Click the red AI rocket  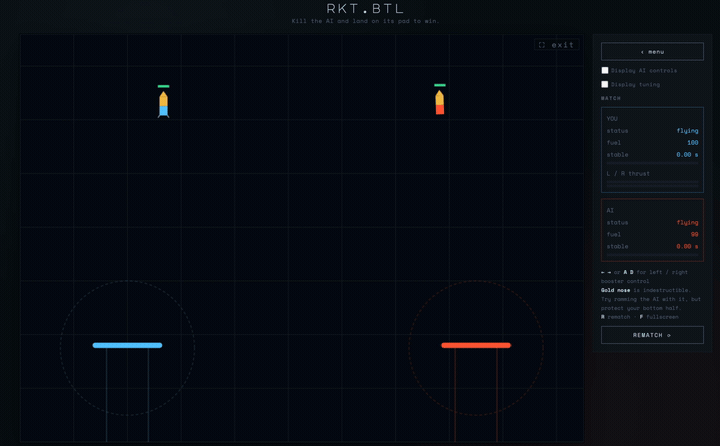pos(440,102)
